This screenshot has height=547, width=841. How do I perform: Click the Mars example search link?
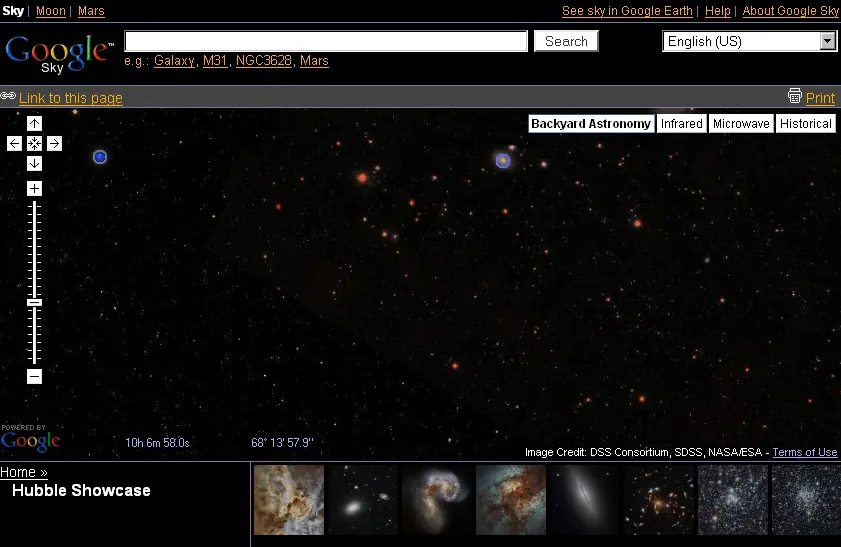point(314,61)
